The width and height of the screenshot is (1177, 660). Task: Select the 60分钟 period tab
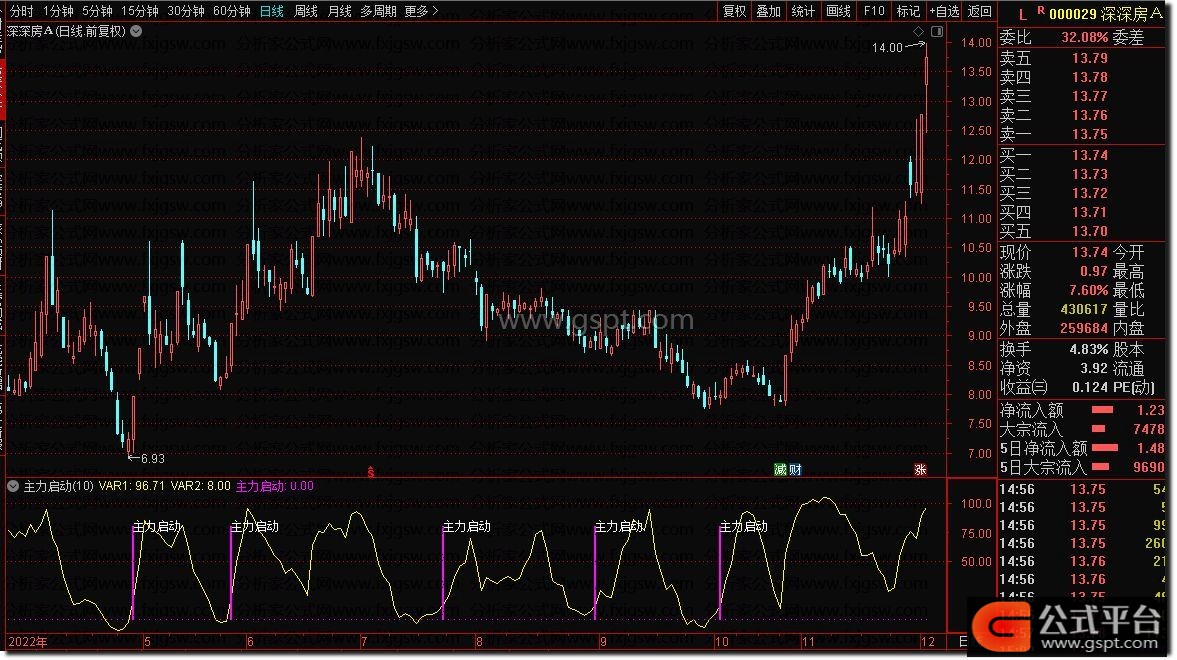point(231,11)
